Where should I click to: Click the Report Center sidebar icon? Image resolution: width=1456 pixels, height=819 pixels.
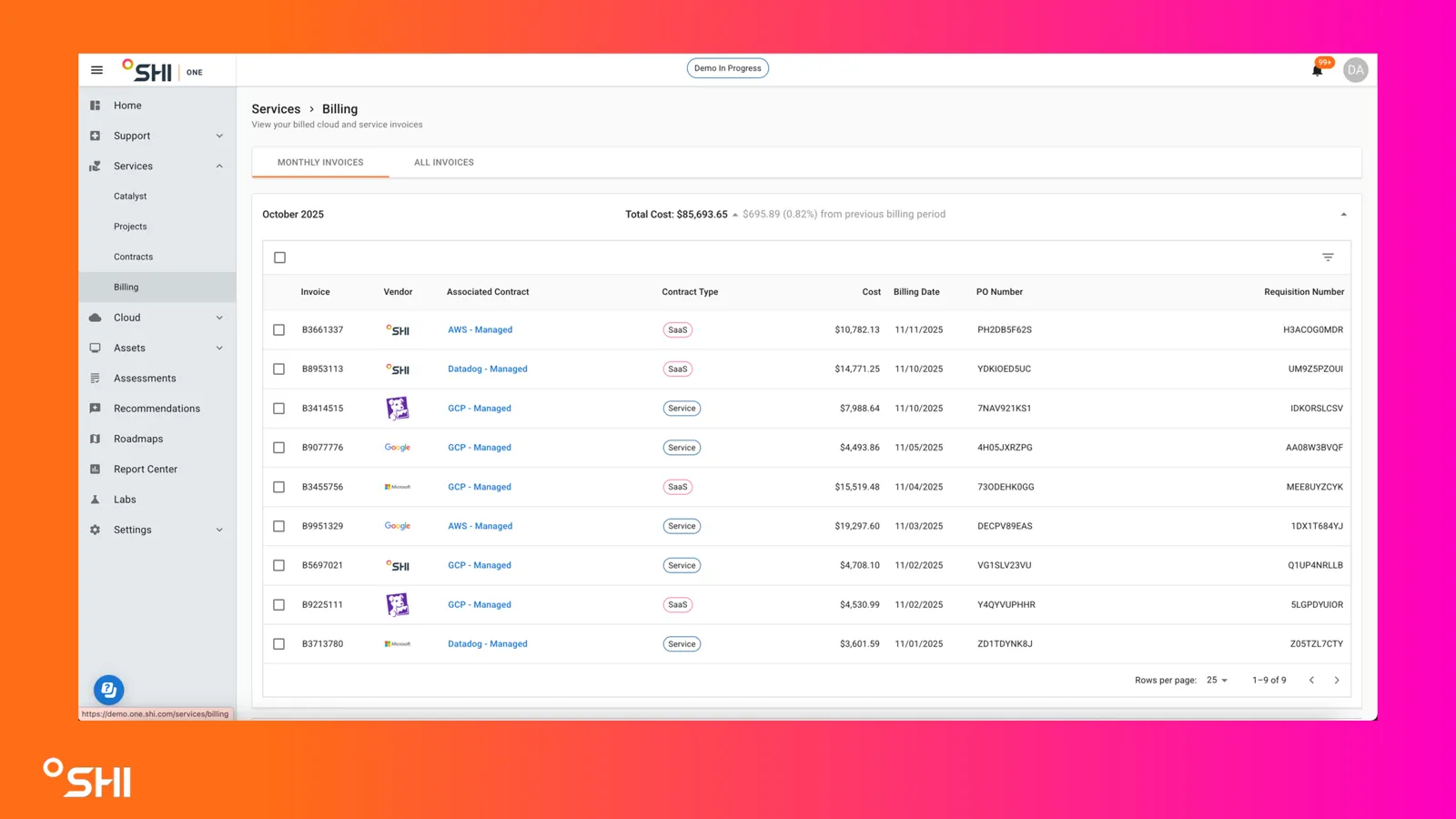point(95,470)
